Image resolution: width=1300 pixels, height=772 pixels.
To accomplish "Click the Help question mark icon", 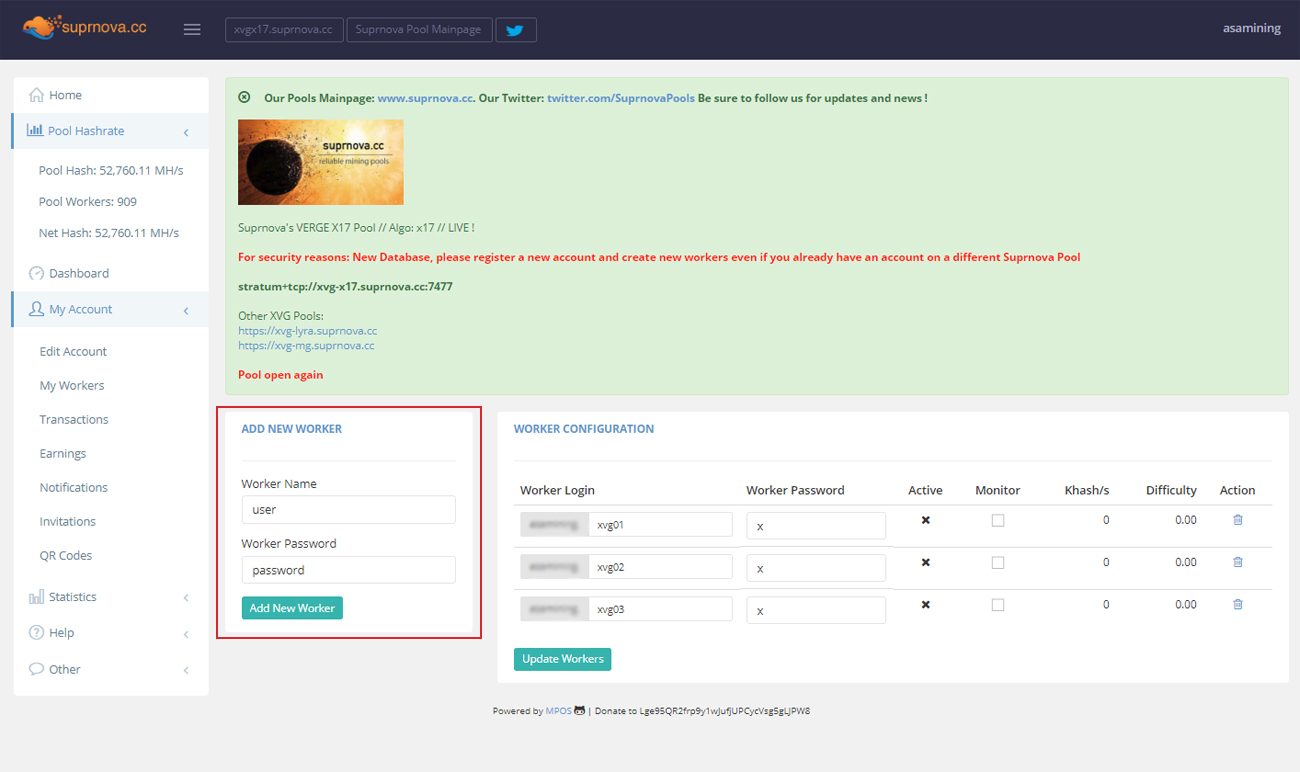I will tap(37, 633).
